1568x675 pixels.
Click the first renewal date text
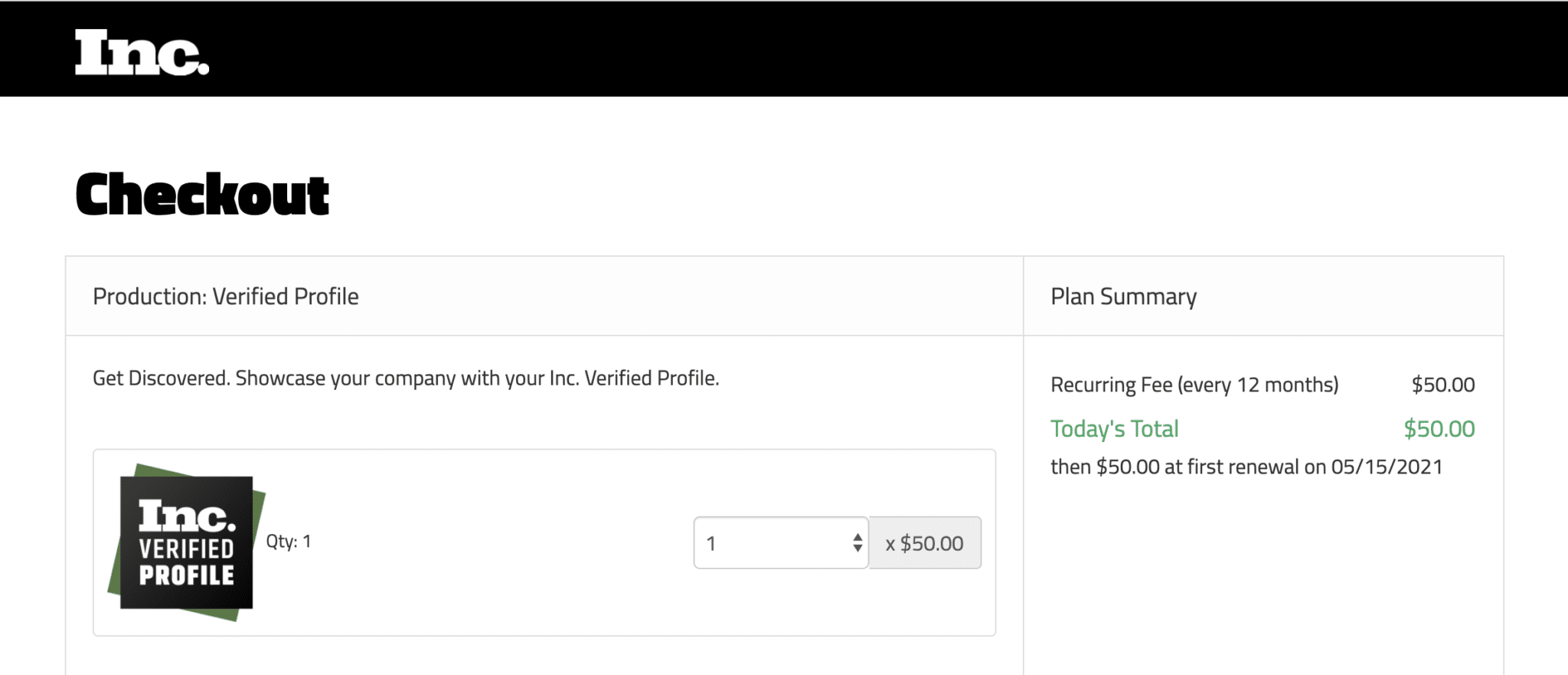1246,467
